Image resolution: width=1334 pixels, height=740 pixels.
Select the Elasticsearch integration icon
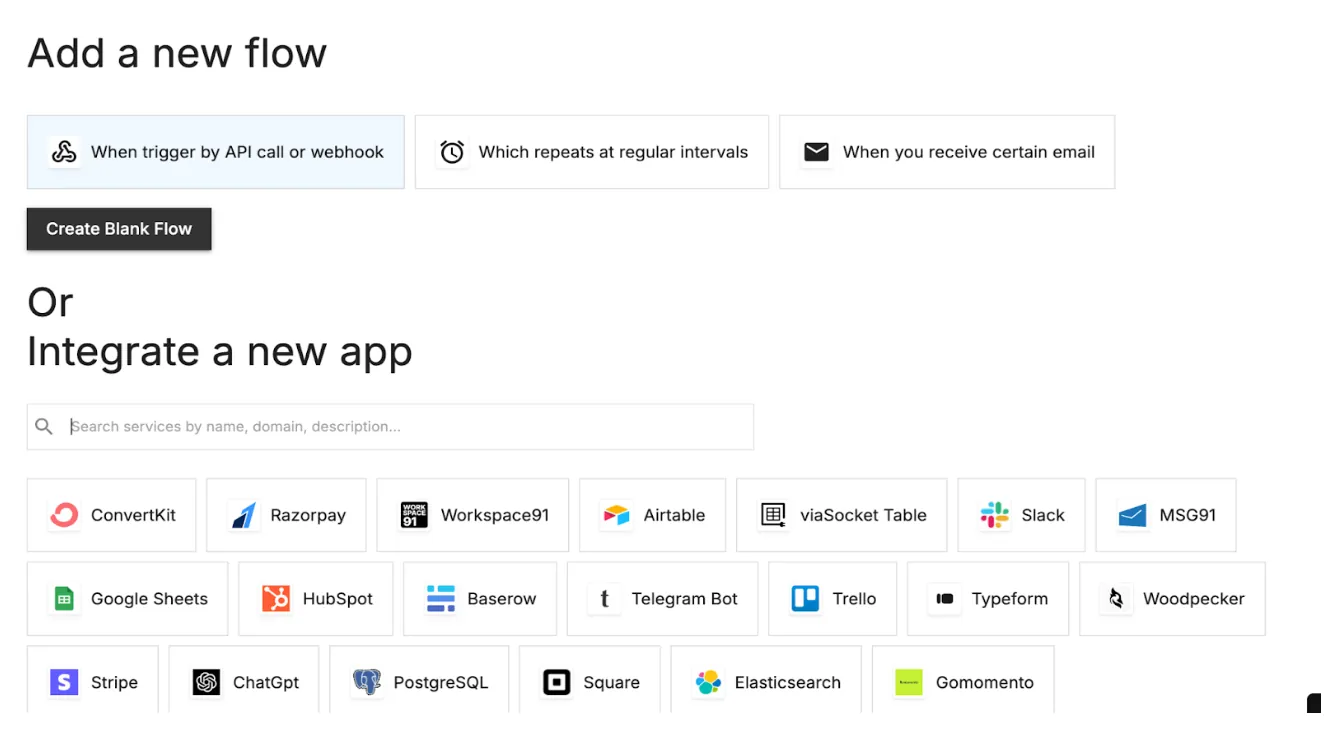[x=707, y=682]
